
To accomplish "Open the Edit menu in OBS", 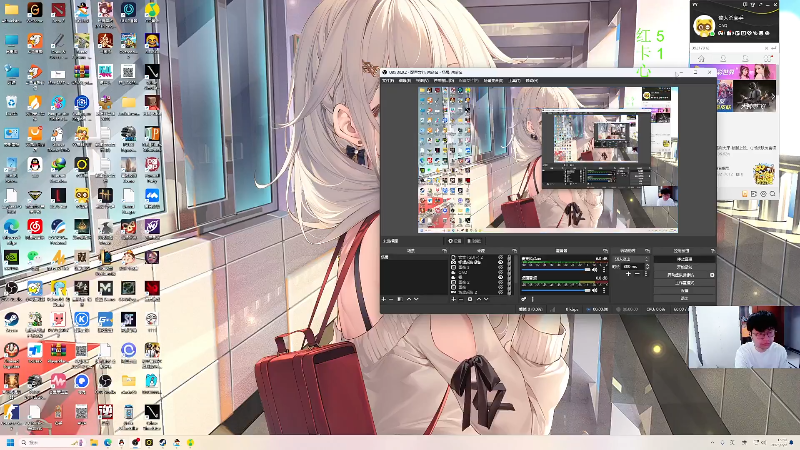I will pos(405,80).
